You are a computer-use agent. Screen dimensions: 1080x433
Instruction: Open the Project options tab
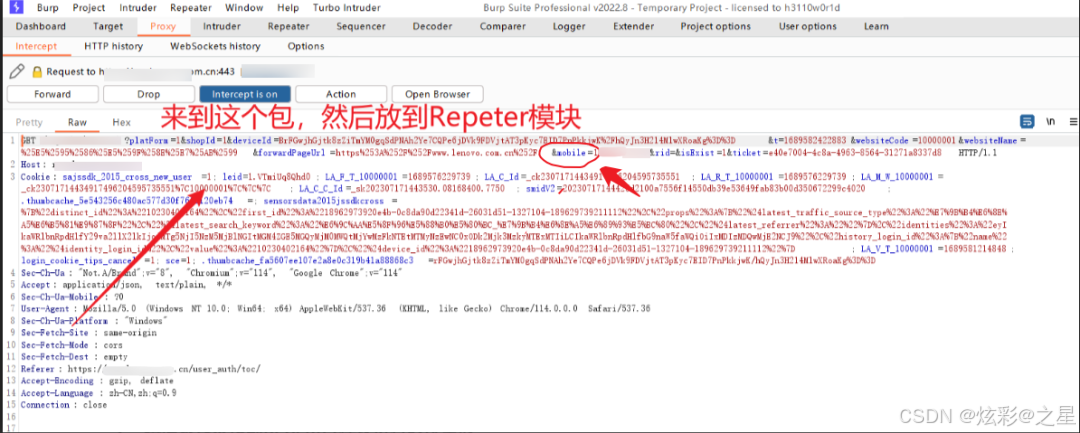click(716, 26)
